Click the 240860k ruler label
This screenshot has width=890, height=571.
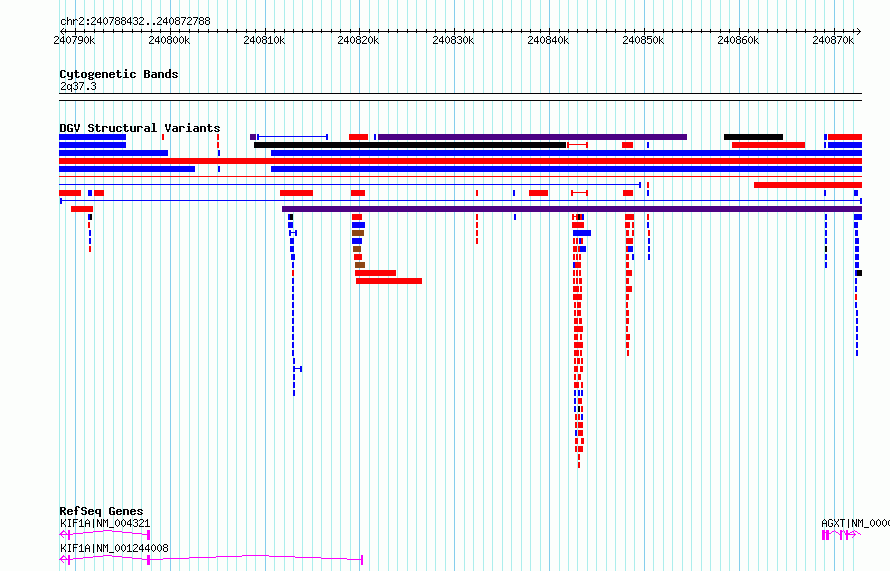tap(738, 40)
